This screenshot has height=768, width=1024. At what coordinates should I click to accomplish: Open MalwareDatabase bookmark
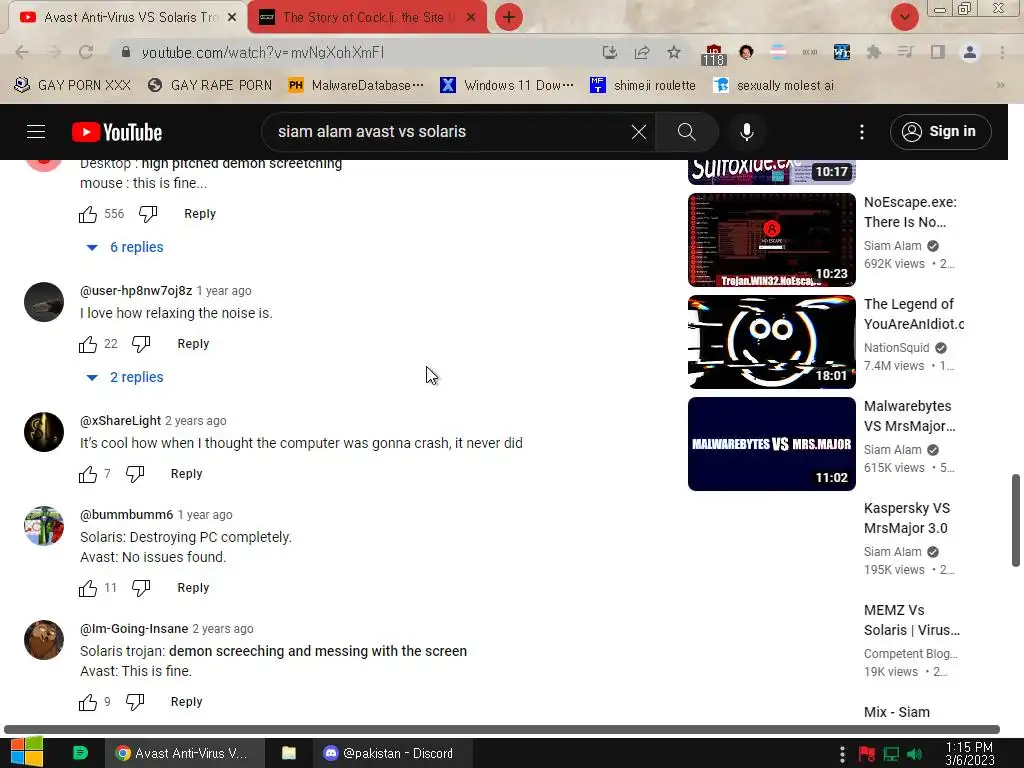click(356, 85)
